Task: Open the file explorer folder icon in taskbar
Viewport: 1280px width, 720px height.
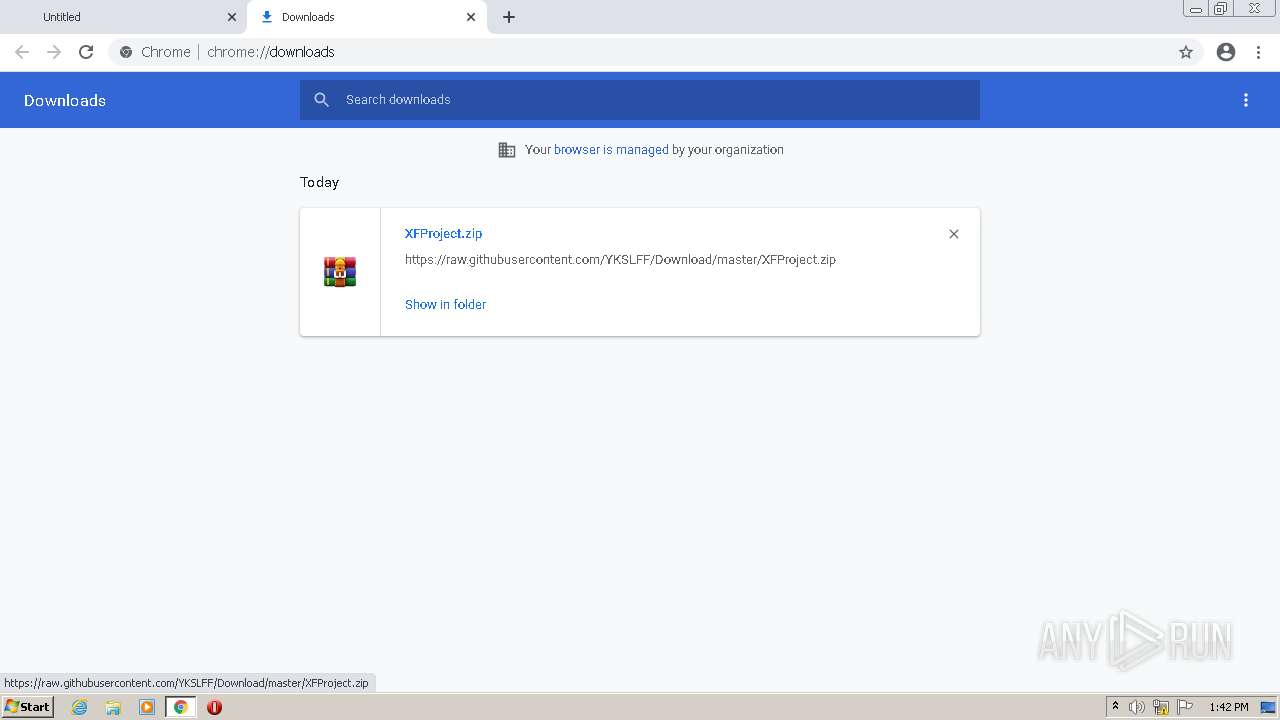Action: click(113, 707)
